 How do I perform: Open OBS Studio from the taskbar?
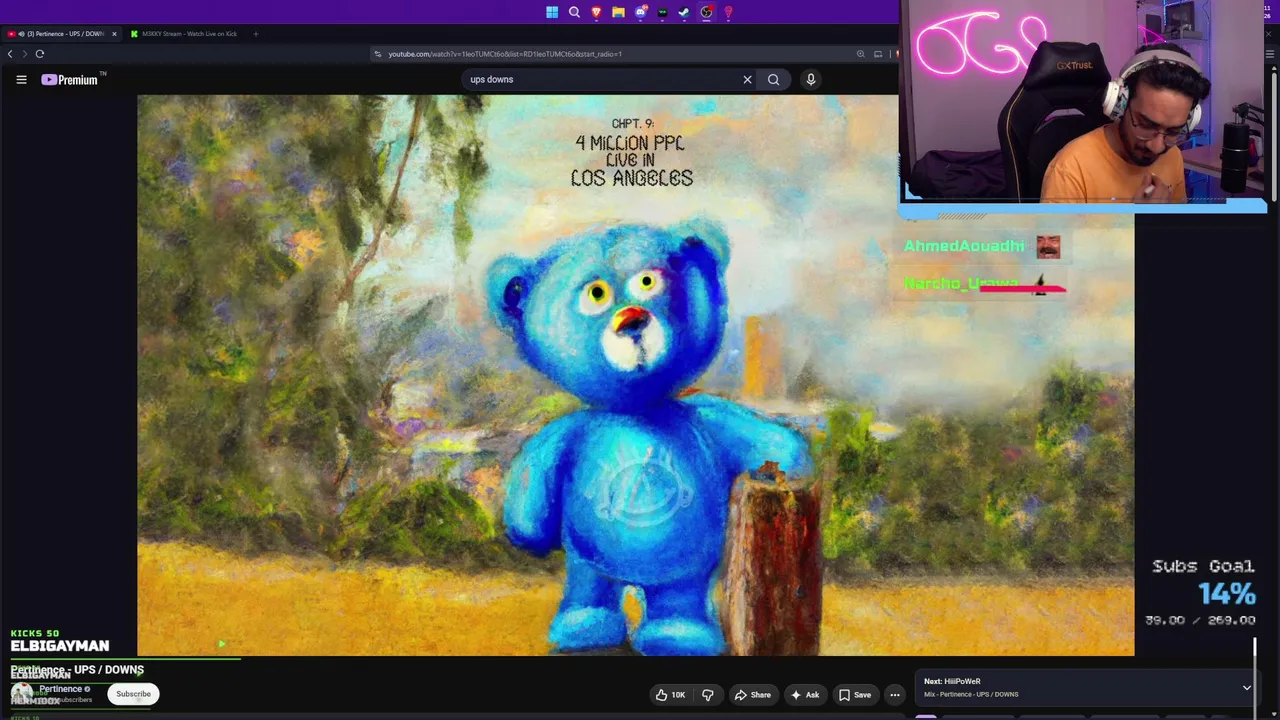tap(706, 12)
